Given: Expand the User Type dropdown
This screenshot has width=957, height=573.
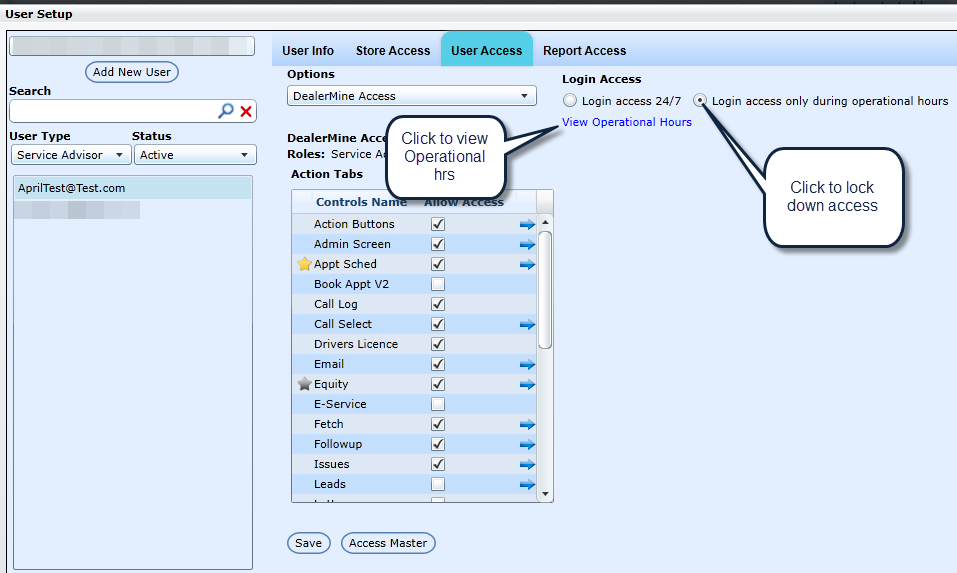Looking at the screenshot, I should (x=71, y=155).
